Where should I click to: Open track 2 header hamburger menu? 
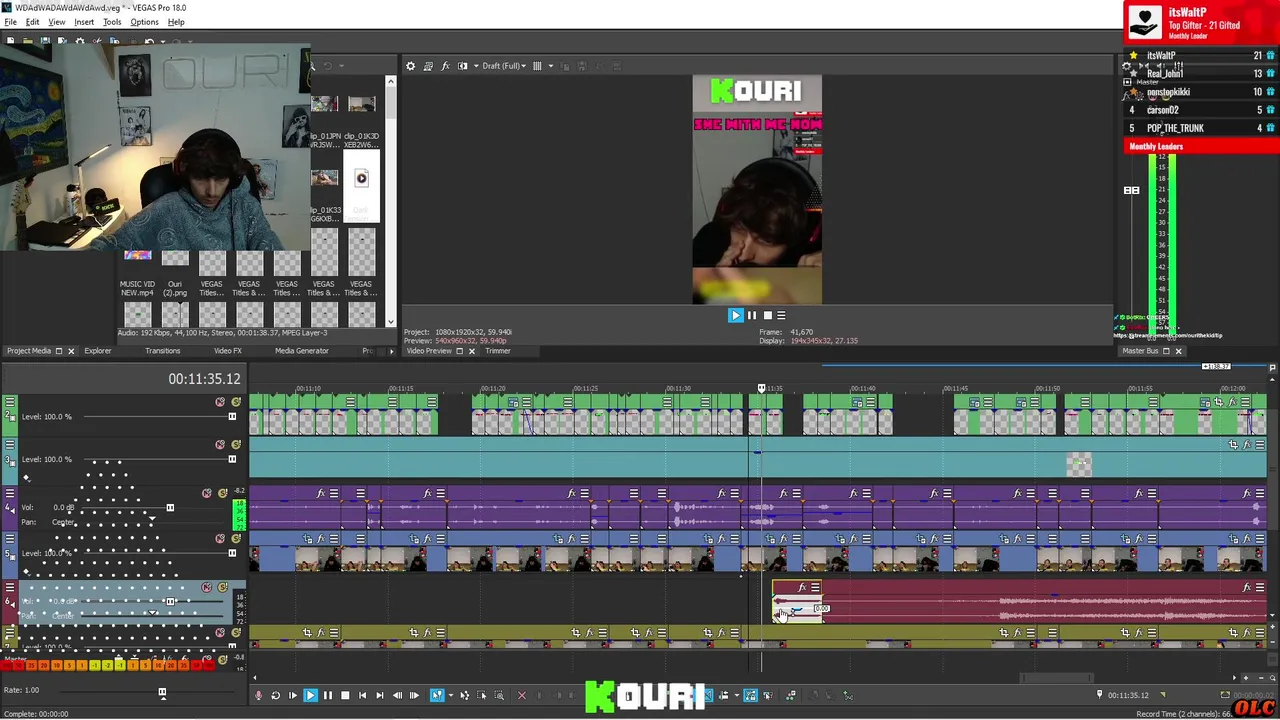tap(10, 402)
